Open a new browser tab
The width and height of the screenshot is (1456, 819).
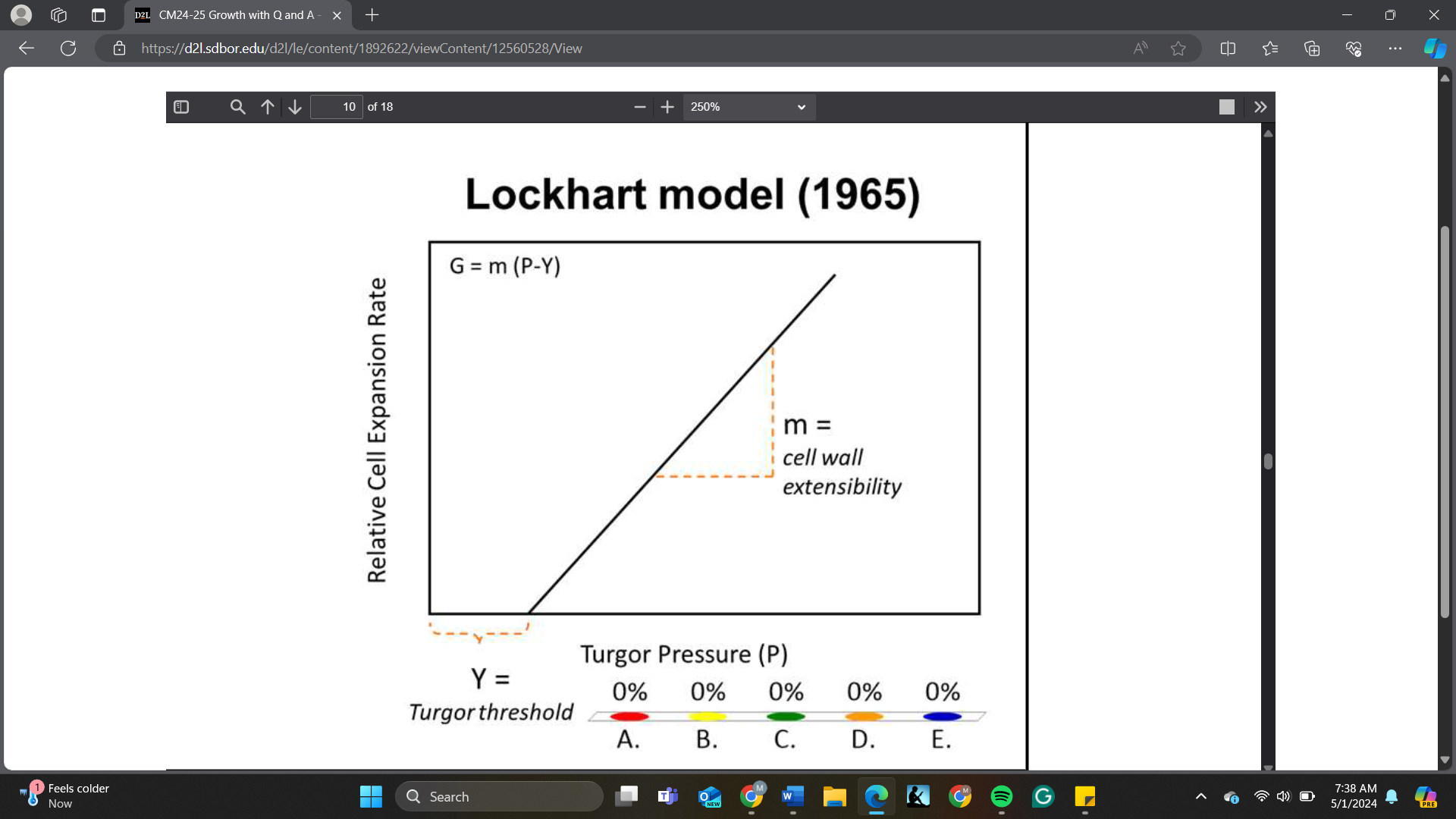click(x=372, y=14)
